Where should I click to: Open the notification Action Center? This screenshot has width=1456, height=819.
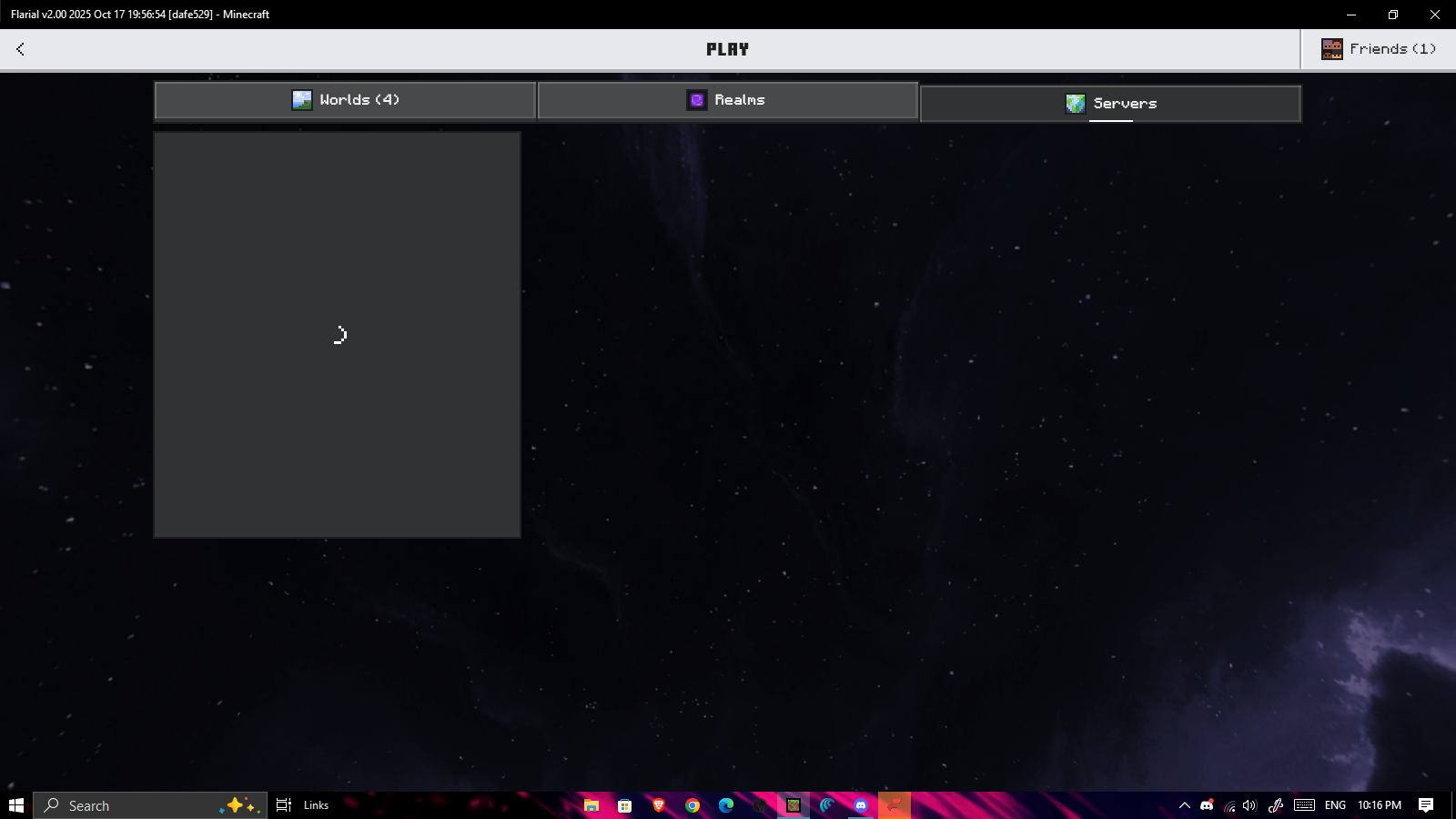tap(1426, 805)
